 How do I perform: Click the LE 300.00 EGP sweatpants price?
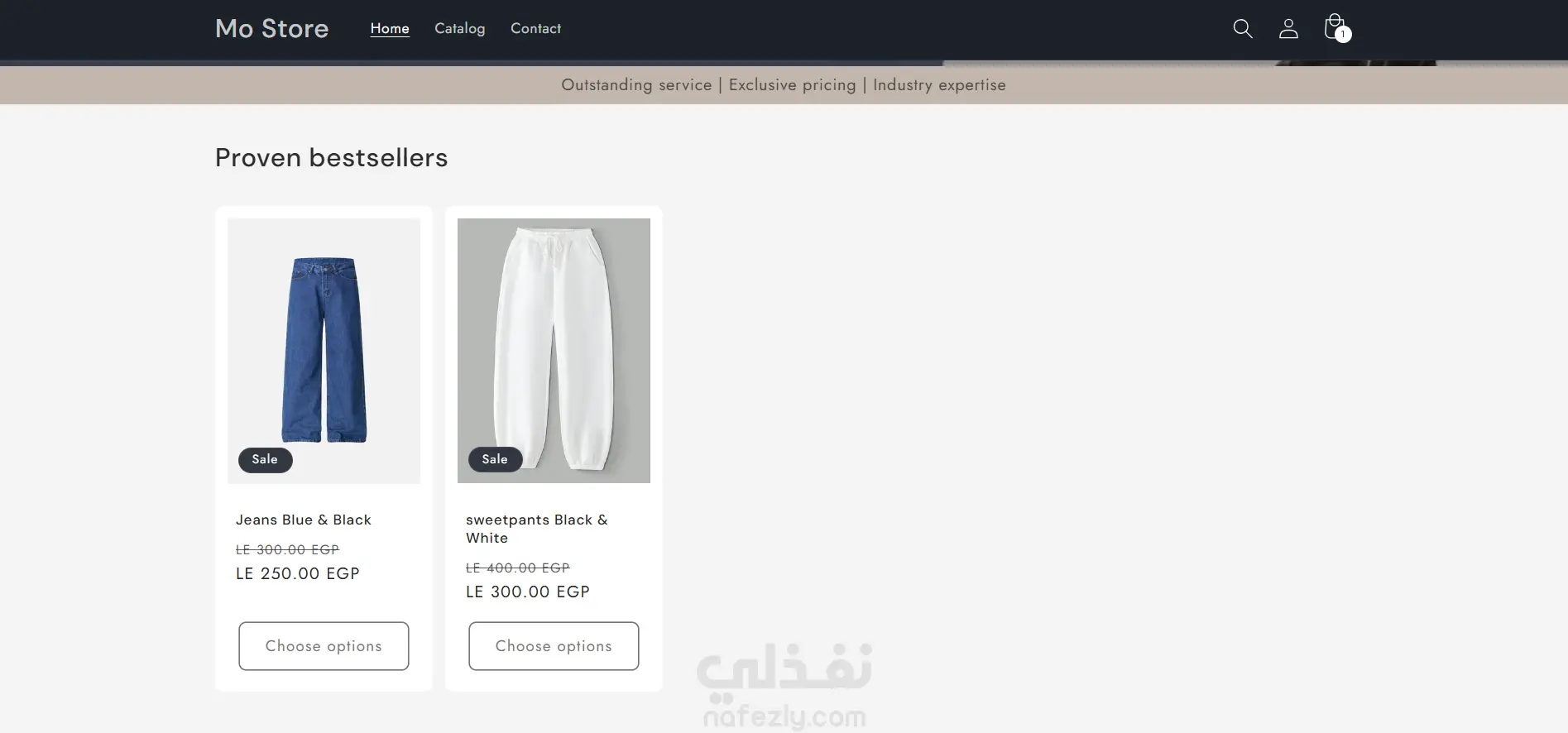pos(528,592)
